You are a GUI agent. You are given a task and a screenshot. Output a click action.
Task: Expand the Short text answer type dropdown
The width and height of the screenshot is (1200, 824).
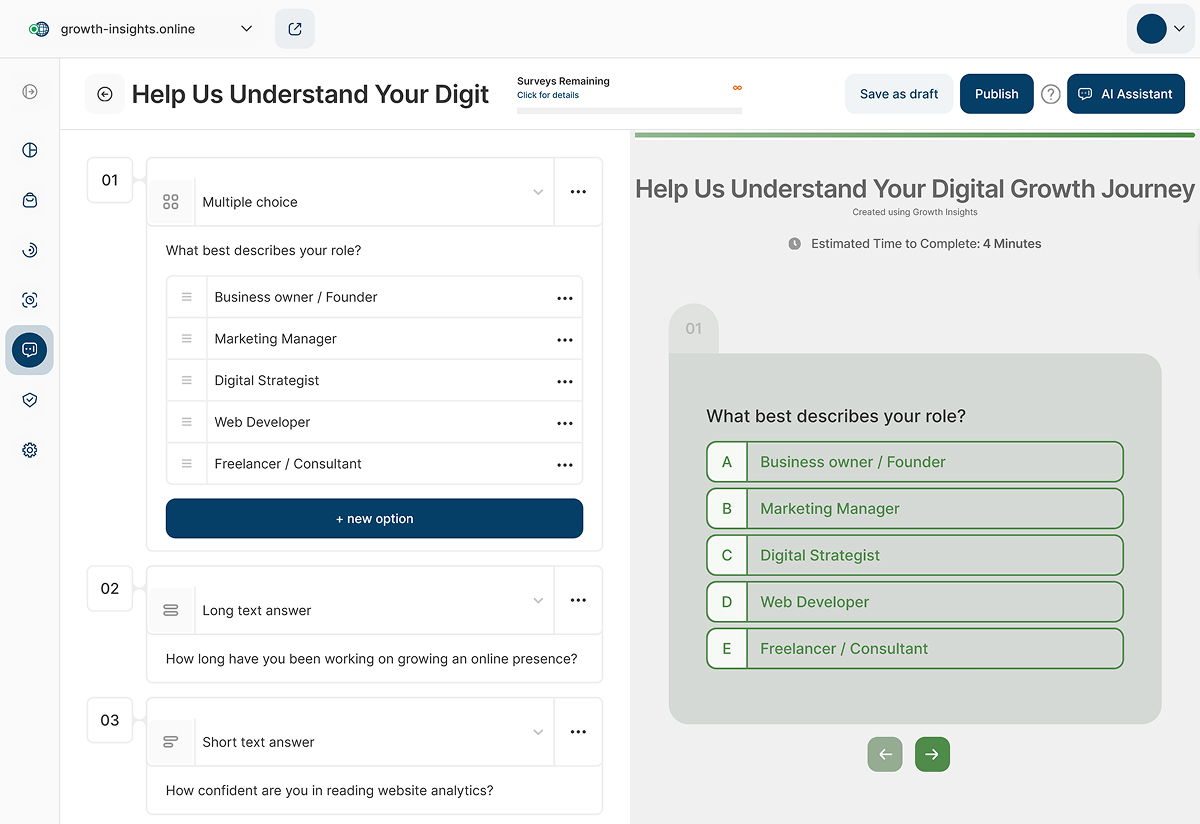(x=538, y=732)
